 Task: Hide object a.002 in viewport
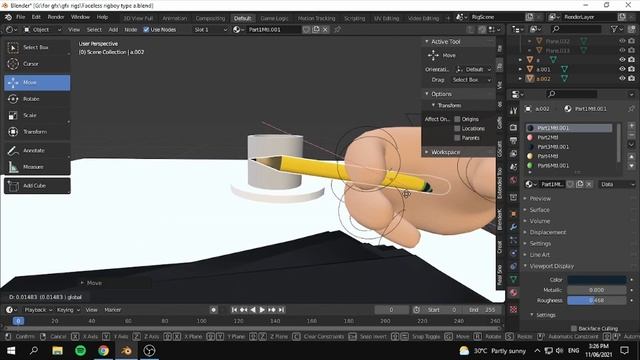pyautogui.click(x=622, y=78)
